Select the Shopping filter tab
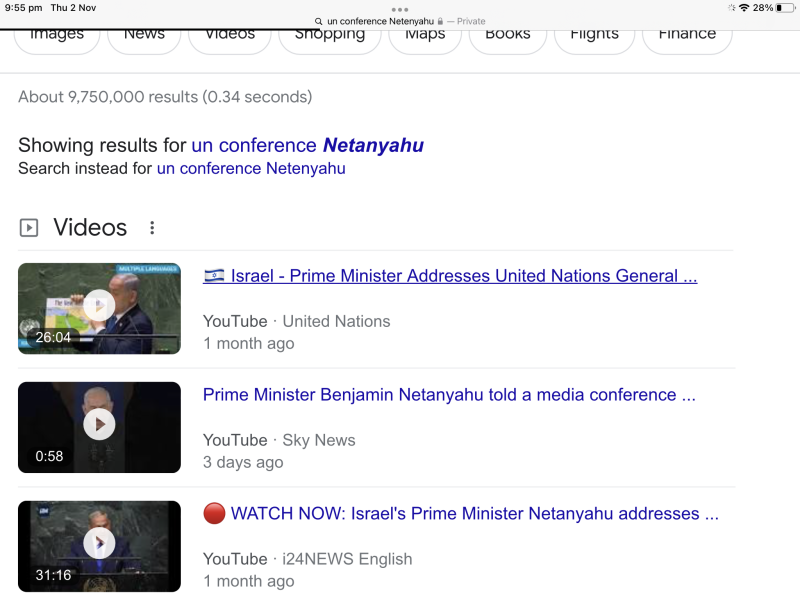This screenshot has height=600, width=800. pyautogui.click(x=330, y=35)
